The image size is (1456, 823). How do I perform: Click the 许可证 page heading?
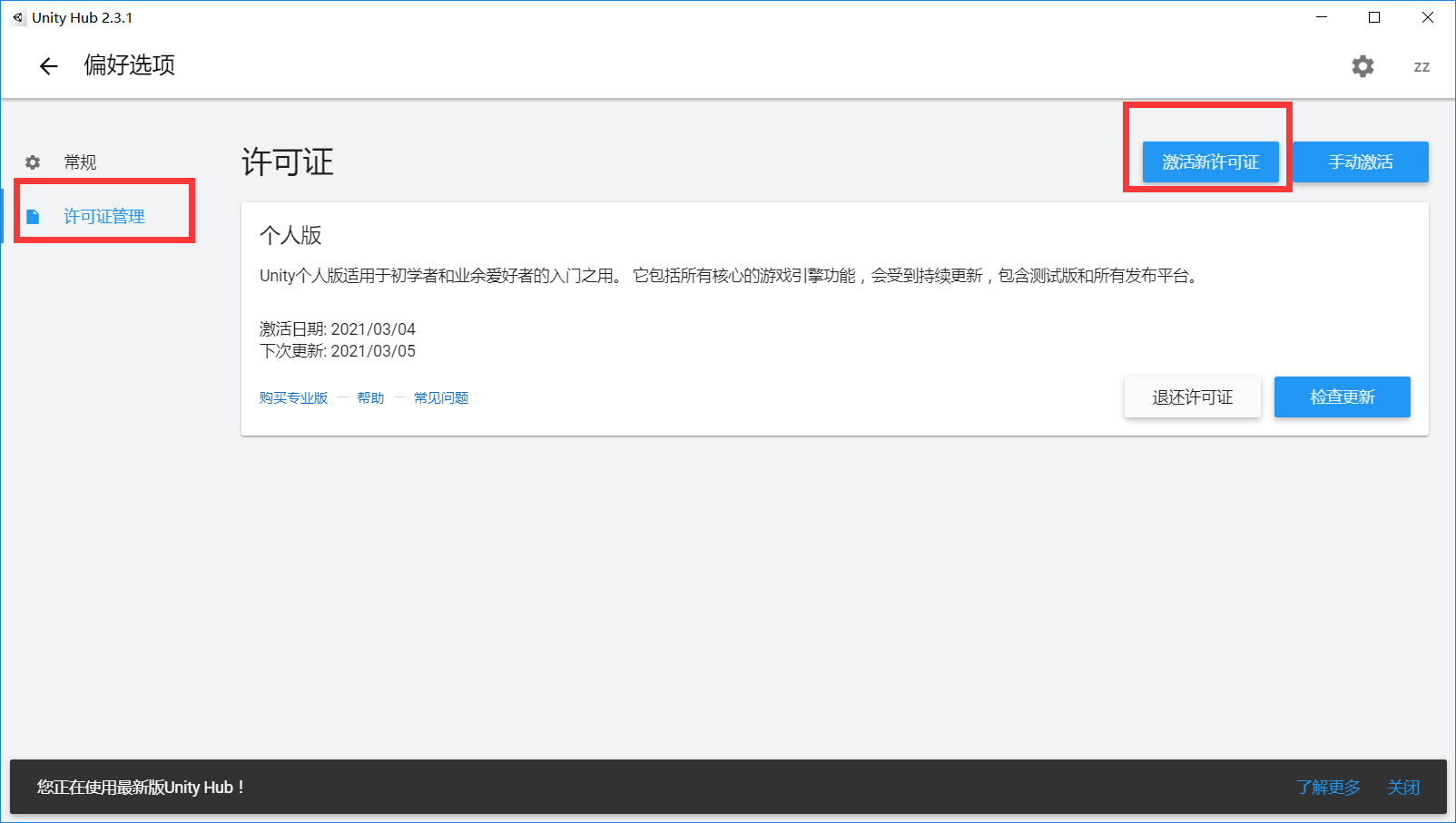(288, 162)
